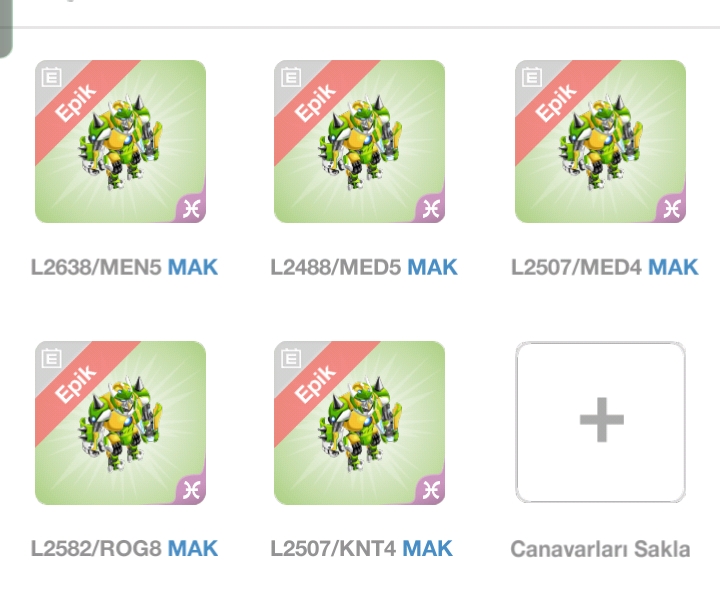This screenshot has width=720, height=594.
Task: Select the L2582/ROG8 monster thumbnail
Action: (x=120, y=423)
